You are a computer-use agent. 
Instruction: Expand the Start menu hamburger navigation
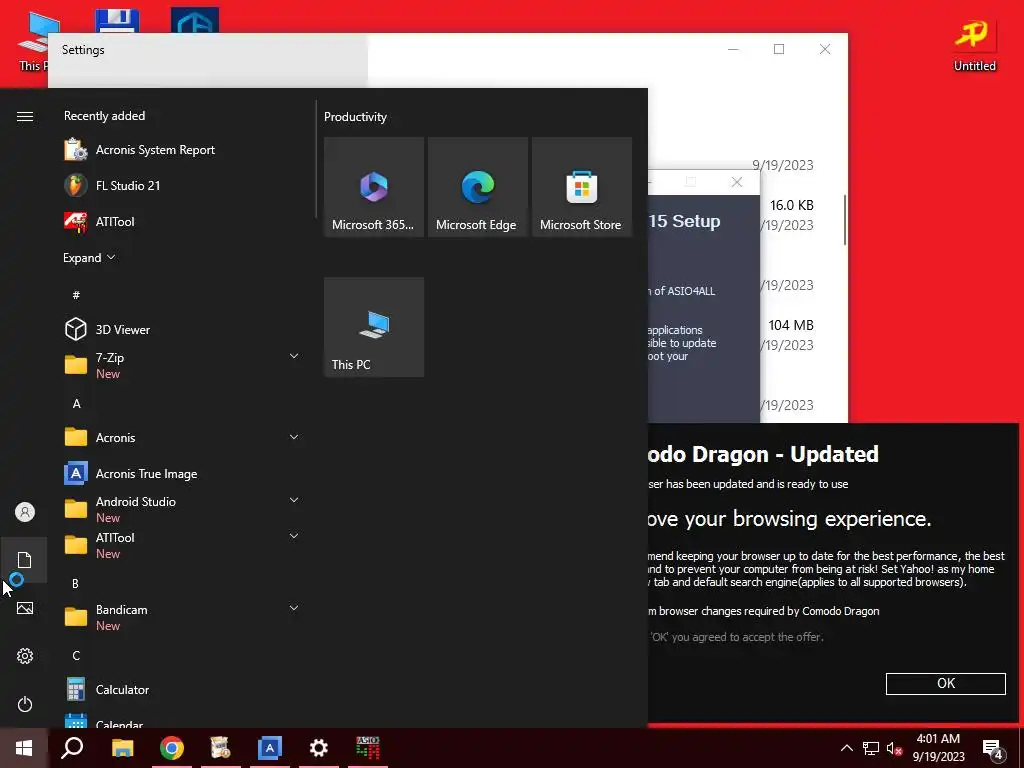coord(25,116)
